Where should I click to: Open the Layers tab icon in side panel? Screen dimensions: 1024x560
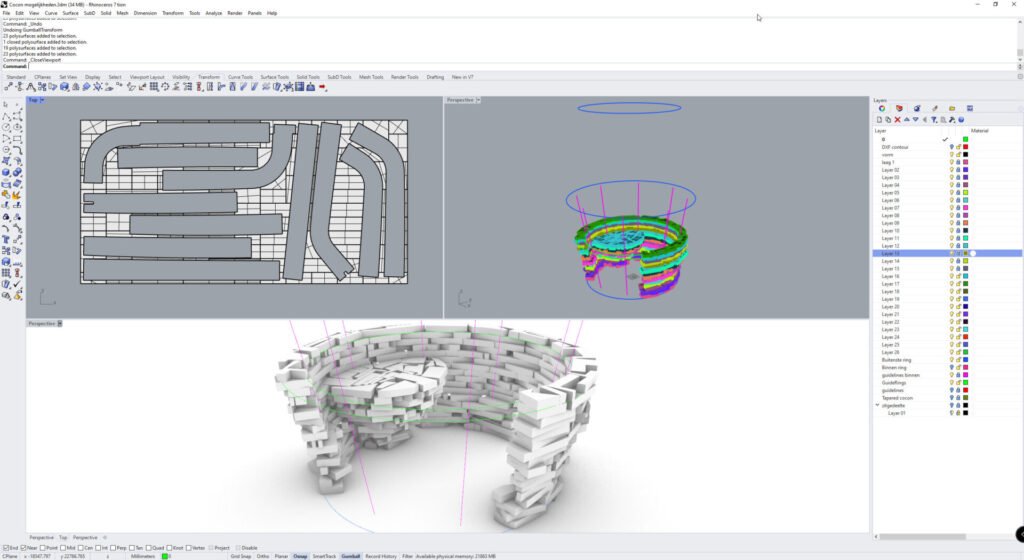[x=881, y=108]
